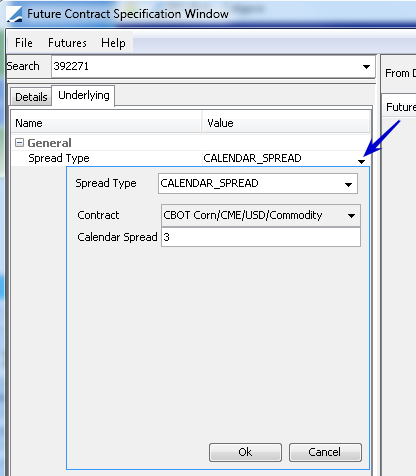The height and width of the screenshot is (476, 416).
Task: Expand the Spread Type combo box in popup
Action: pyautogui.click(x=348, y=184)
